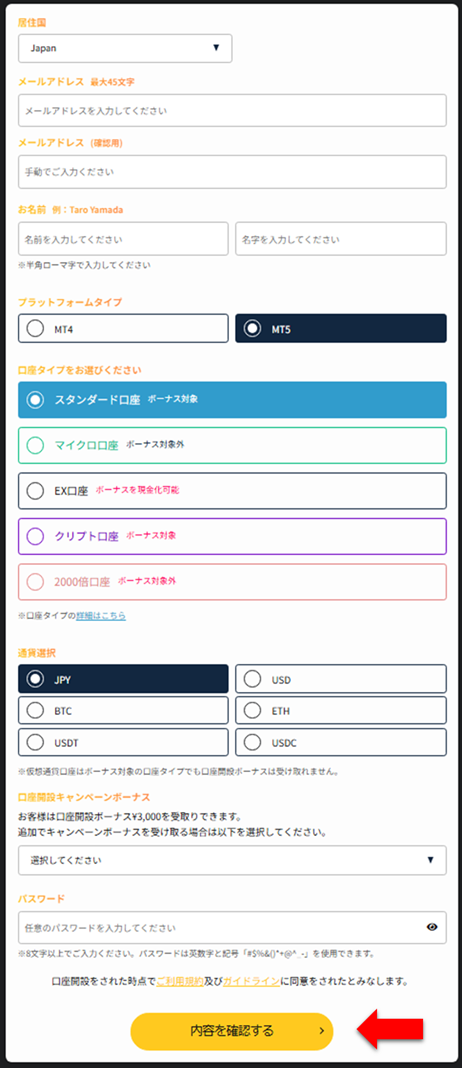Select BTC currency option

(123, 710)
